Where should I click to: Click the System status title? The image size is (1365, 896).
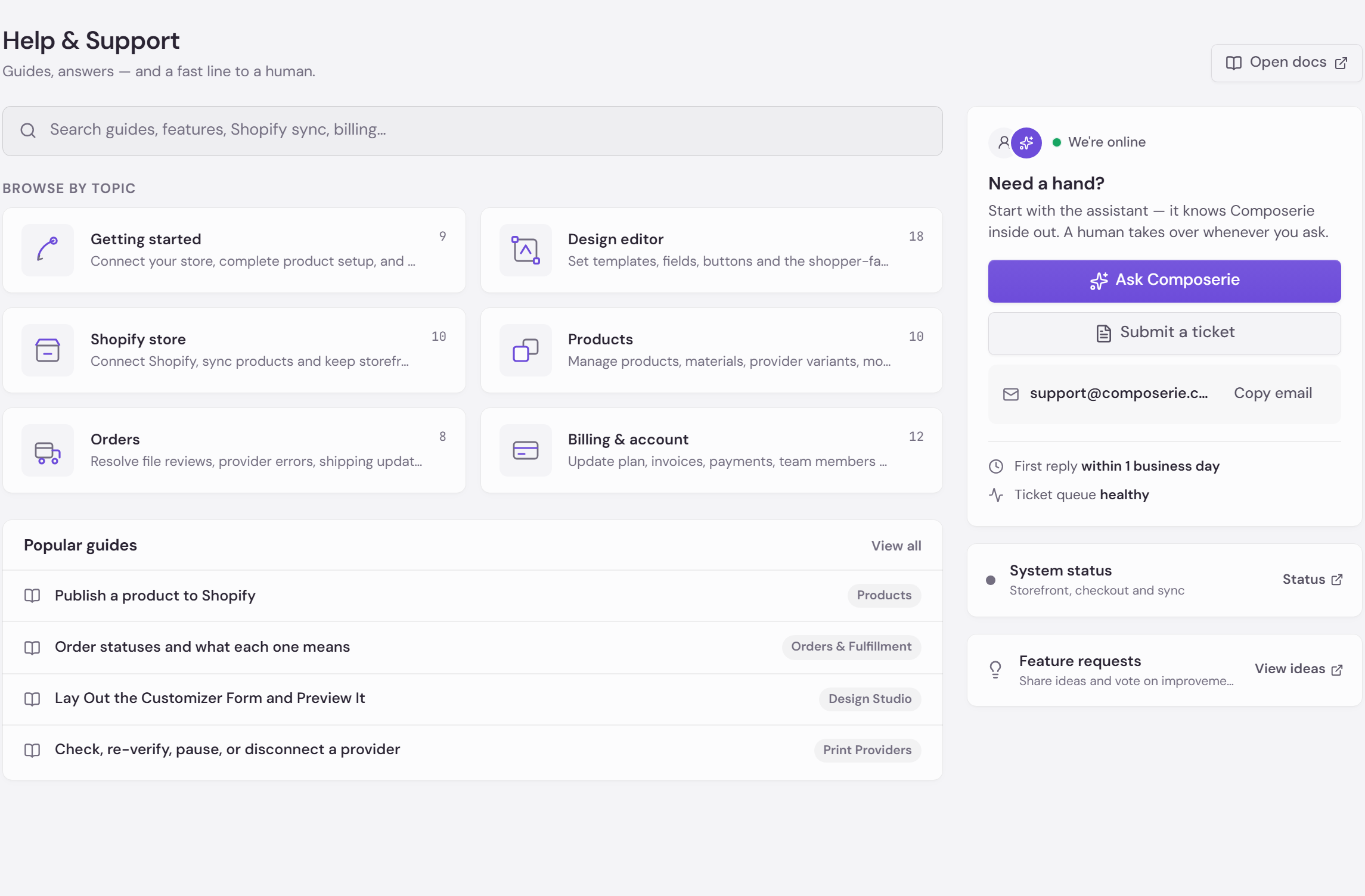point(1060,571)
